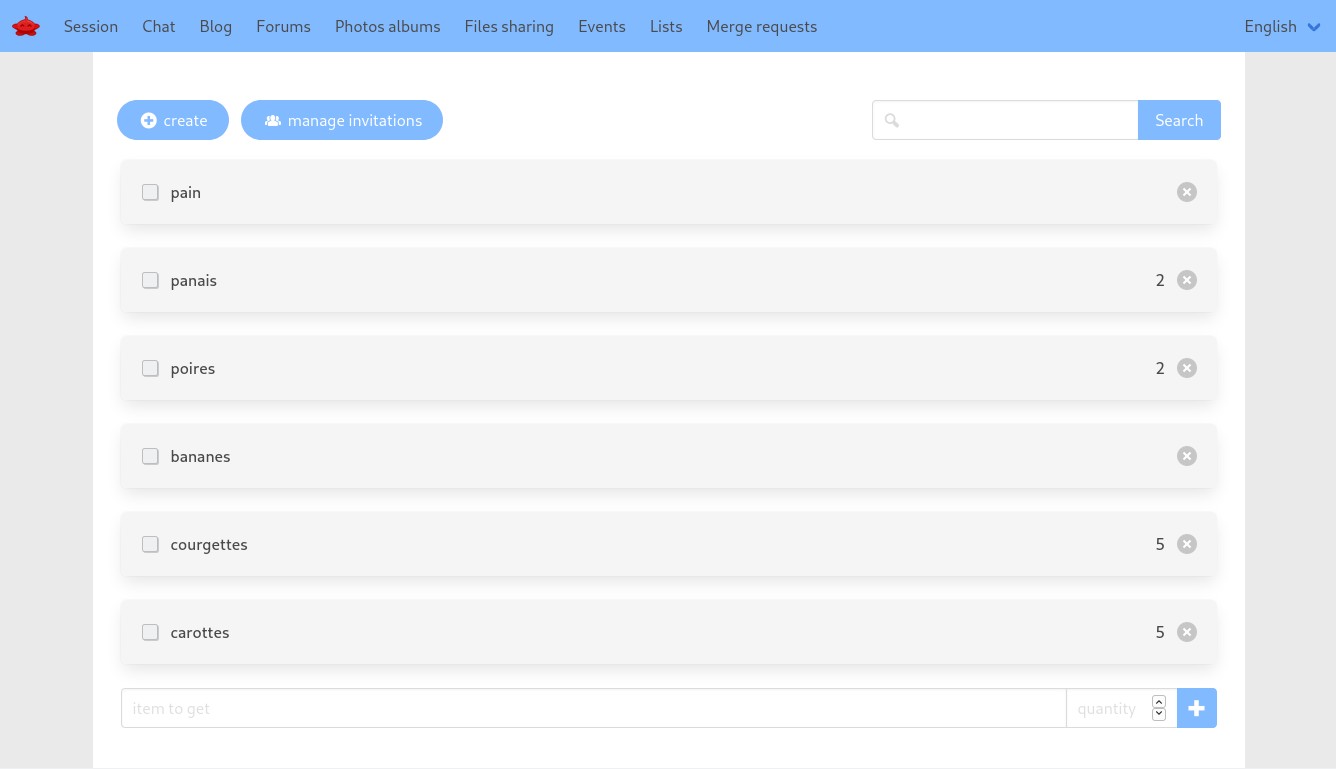Image resolution: width=1336 pixels, height=769 pixels.
Task: Click the red Libervia logo icon
Action: click(26, 26)
